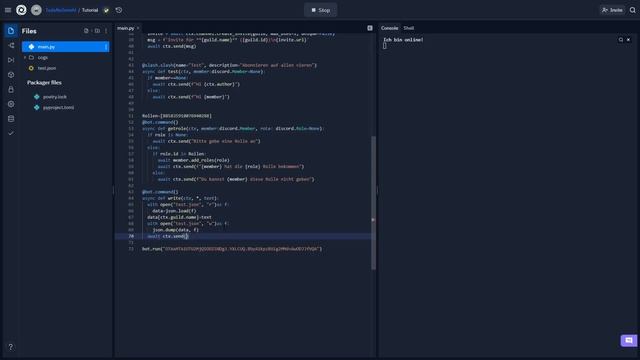Click the Rollen list line
Viewport: 640px width, 360px height.
177,116
